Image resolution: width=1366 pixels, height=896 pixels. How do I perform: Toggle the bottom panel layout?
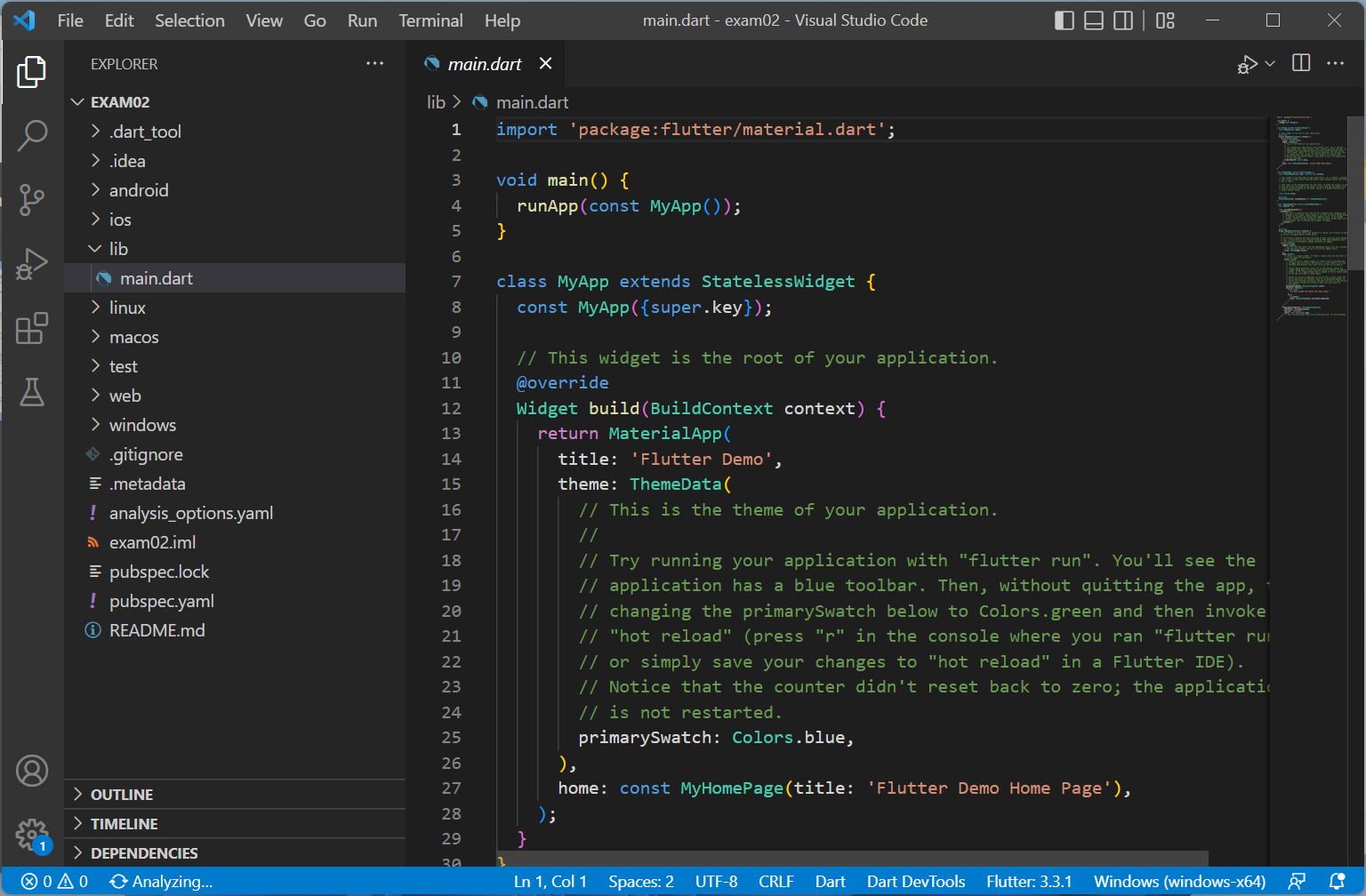(x=1094, y=20)
